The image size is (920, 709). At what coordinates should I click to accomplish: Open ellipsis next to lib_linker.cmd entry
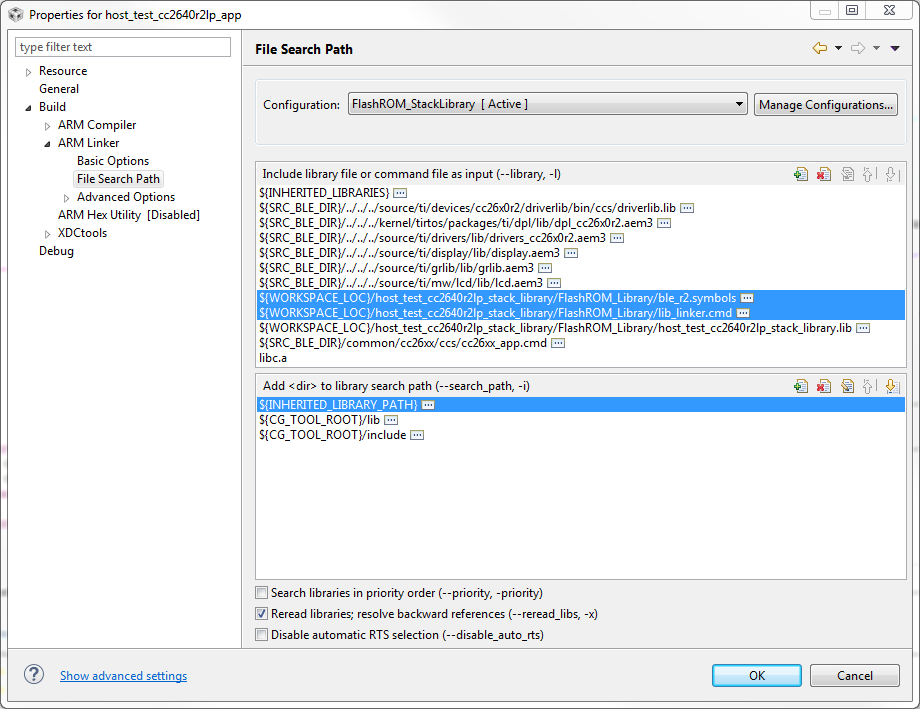(743, 313)
